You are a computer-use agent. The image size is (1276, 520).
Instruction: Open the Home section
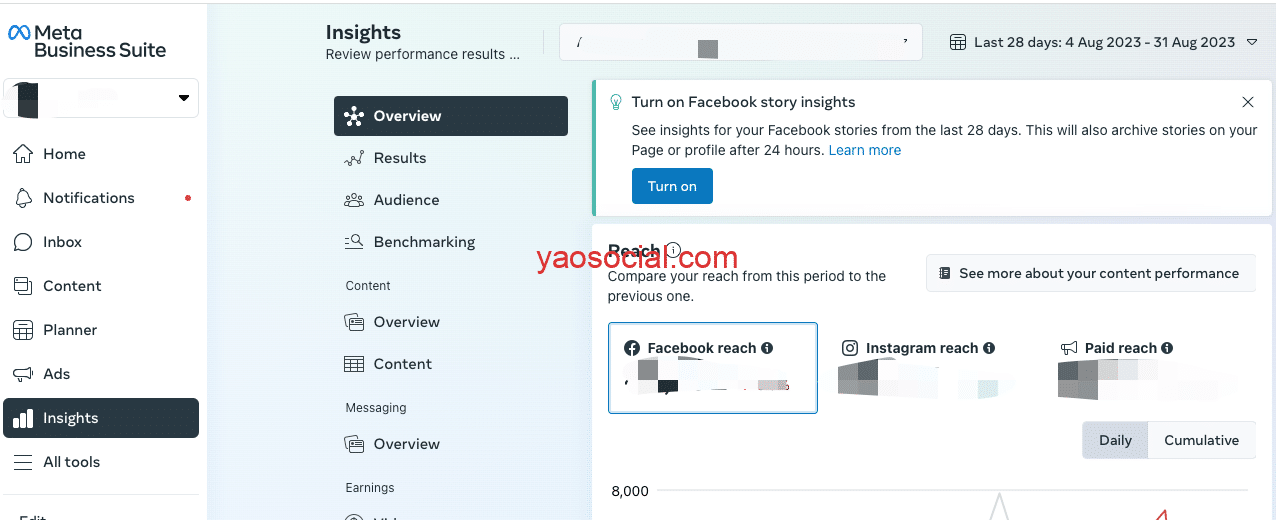click(64, 154)
